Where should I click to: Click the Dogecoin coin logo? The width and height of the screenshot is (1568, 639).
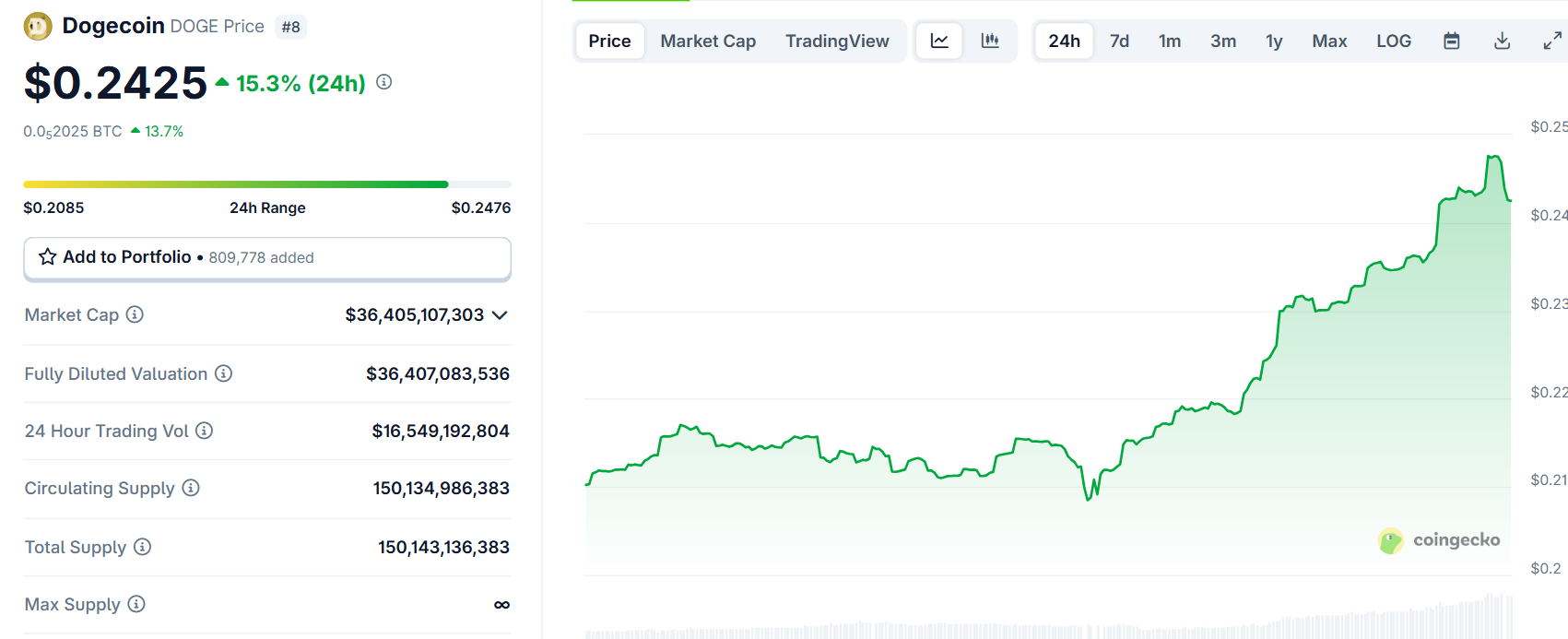coord(38,27)
